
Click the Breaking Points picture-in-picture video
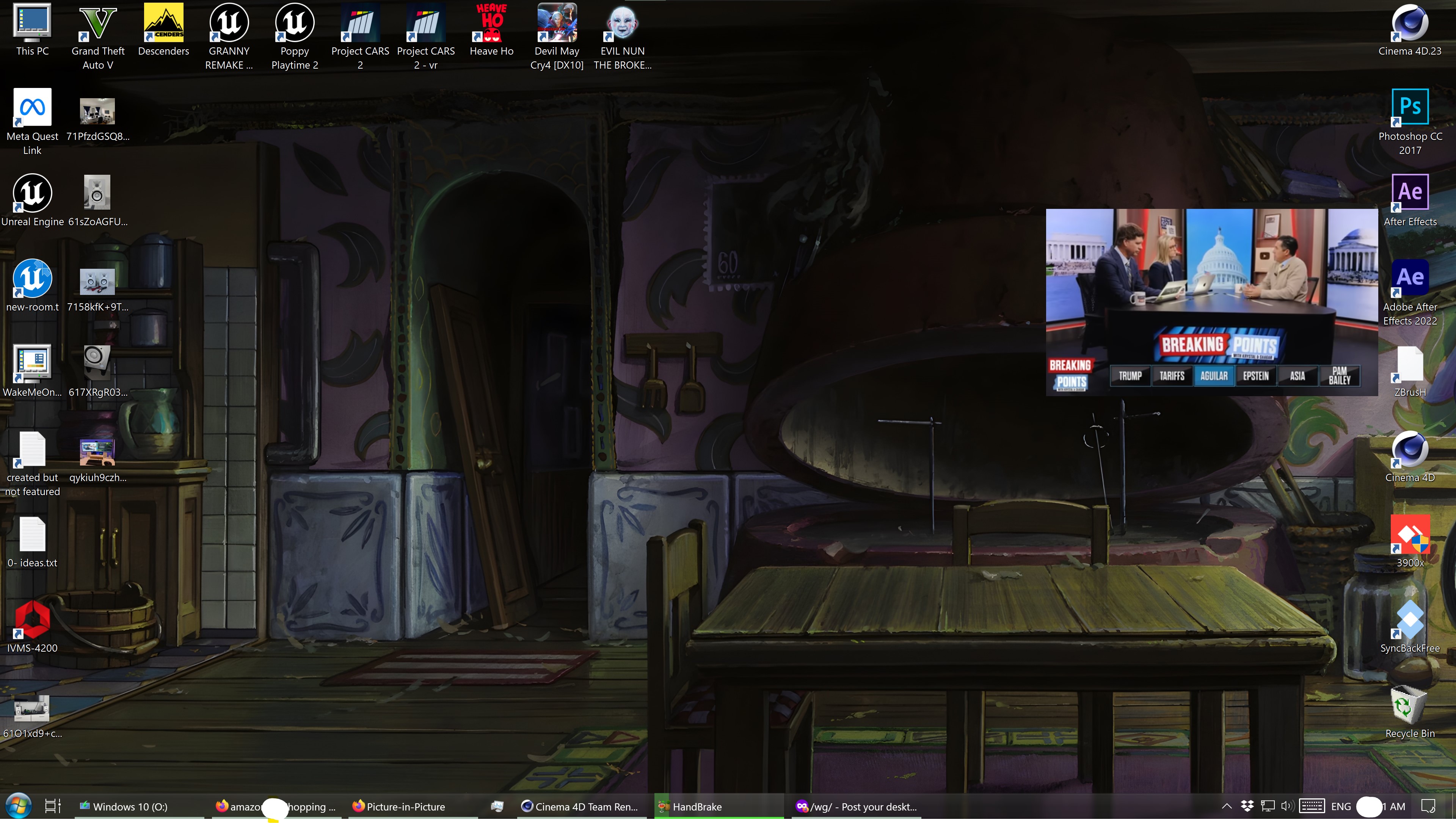coord(1211,302)
